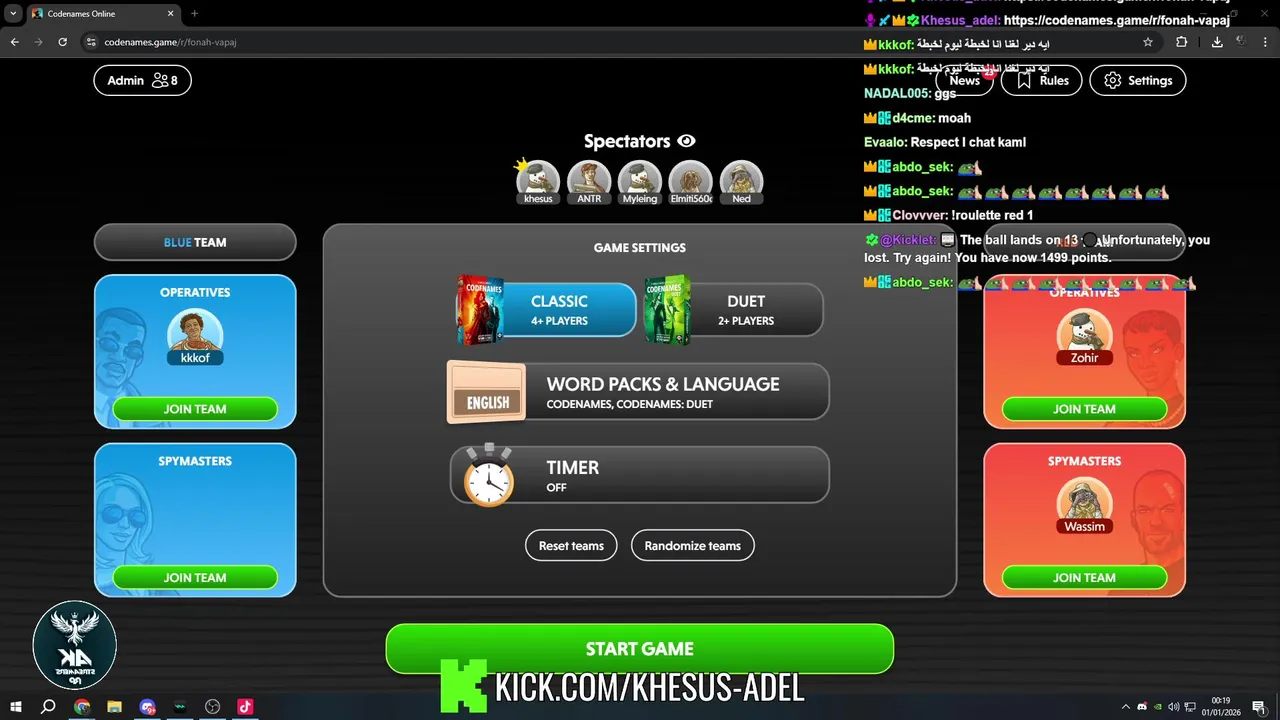Open the Timer setting

638,475
